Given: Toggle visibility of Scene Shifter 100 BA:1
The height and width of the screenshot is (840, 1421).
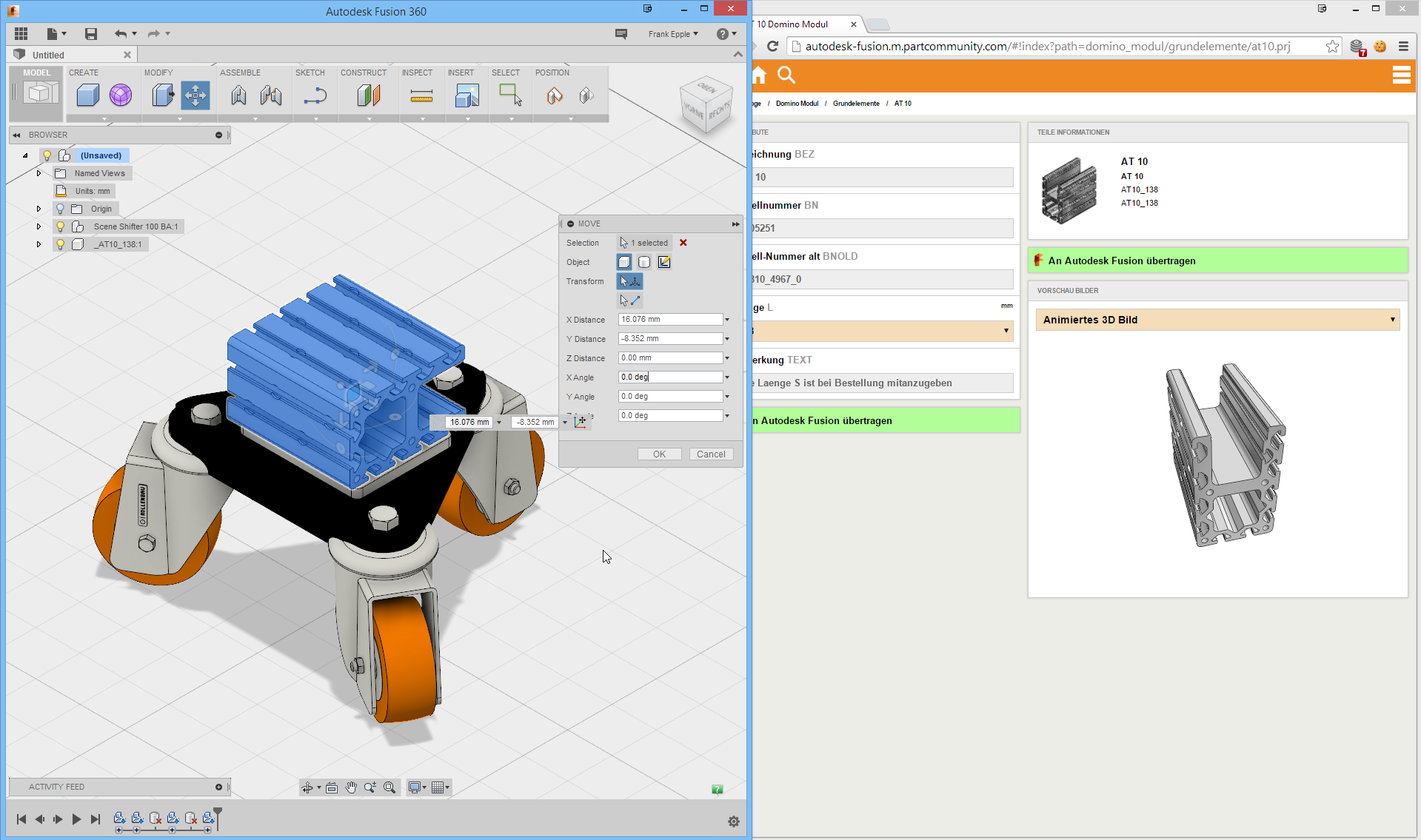Looking at the screenshot, I should [x=60, y=226].
